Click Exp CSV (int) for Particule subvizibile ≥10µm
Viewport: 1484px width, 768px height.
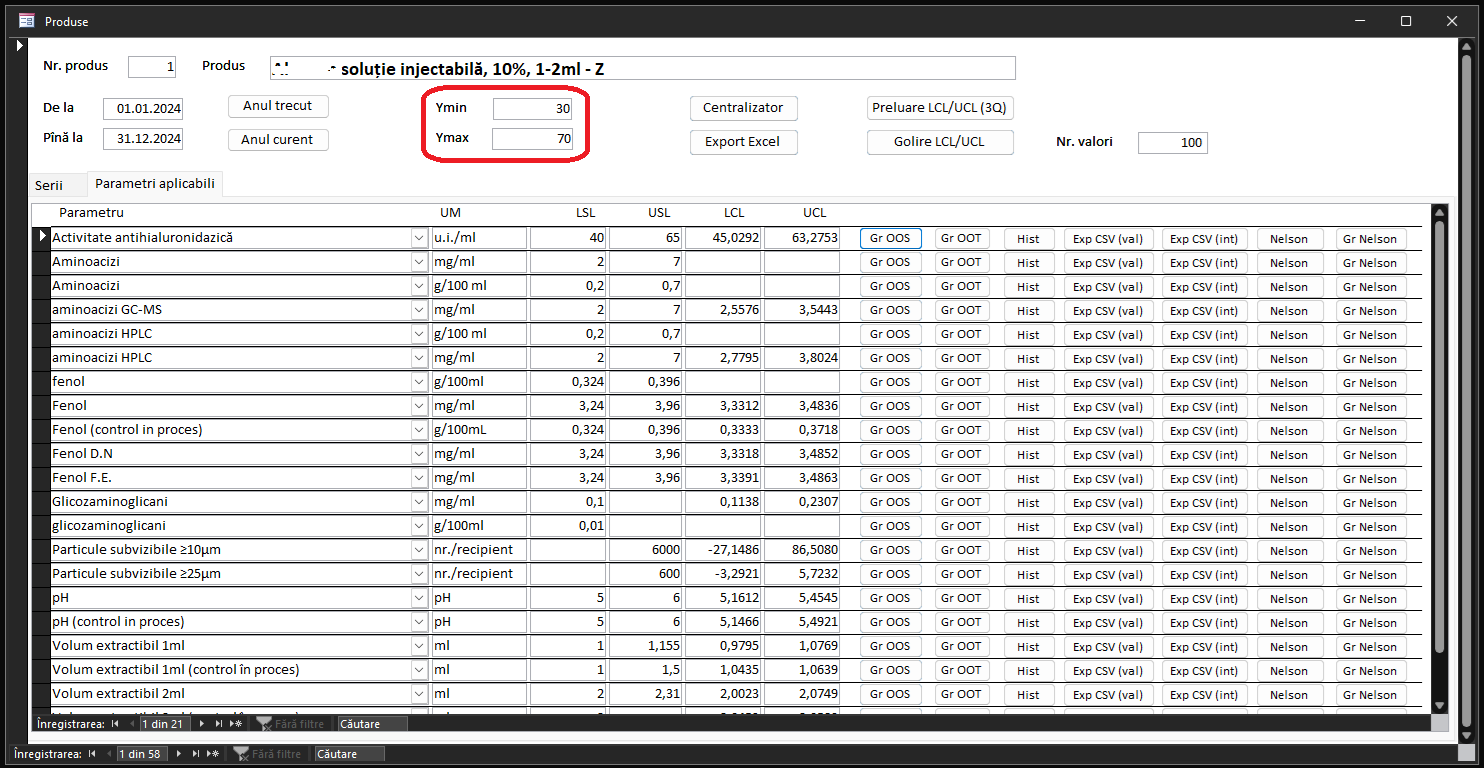1204,550
